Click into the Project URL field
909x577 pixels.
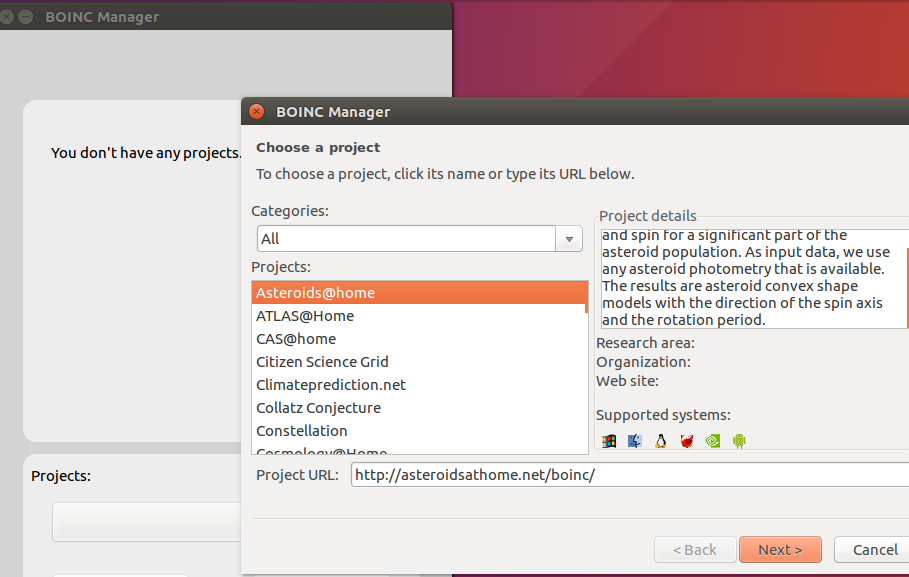630,475
